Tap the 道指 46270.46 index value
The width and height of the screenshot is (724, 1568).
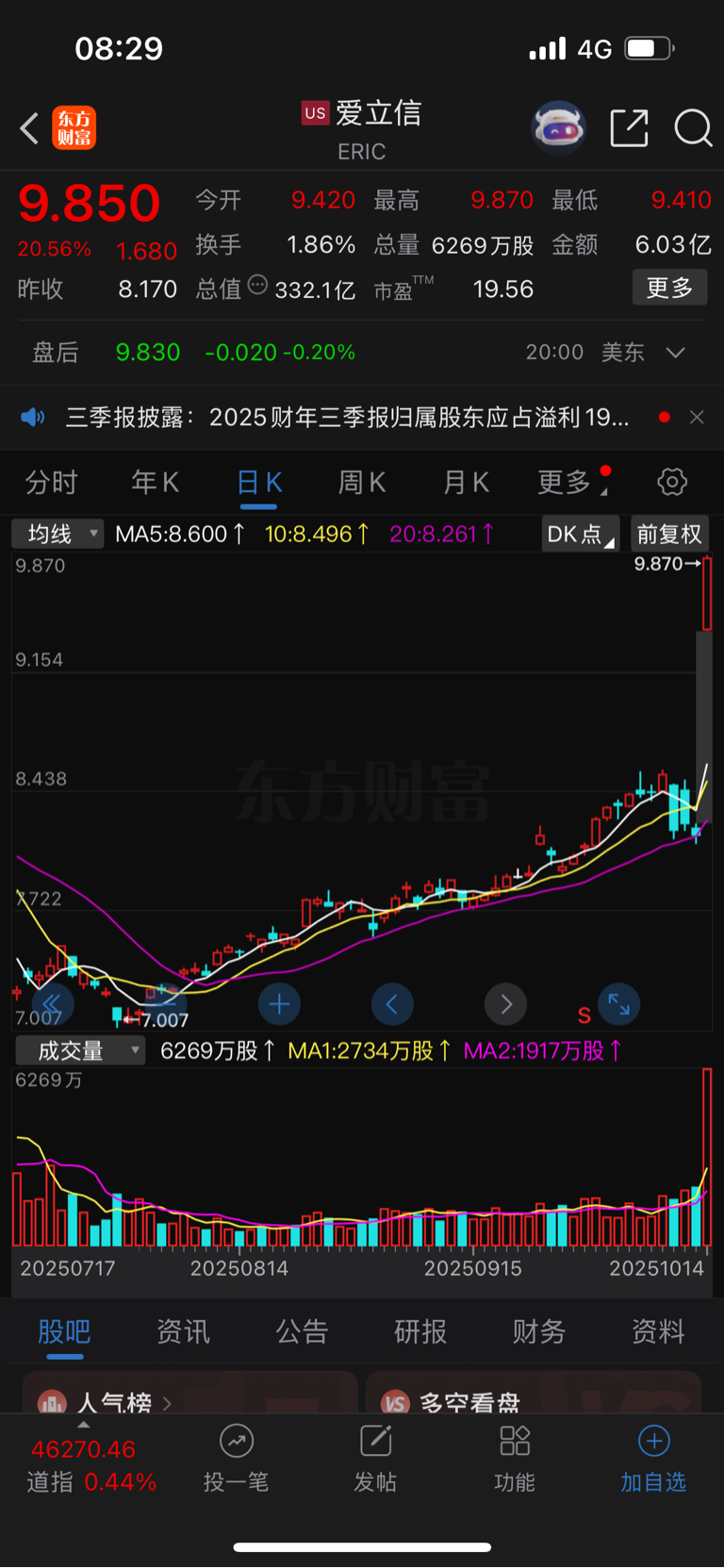pyautogui.click(x=83, y=1449)
